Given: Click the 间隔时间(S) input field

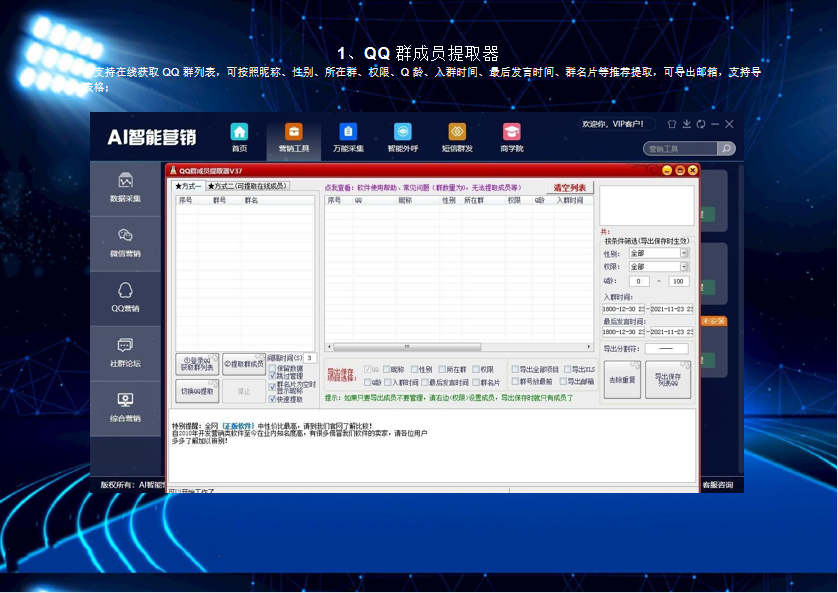Looking at the screenshot, I should point(309,358).
